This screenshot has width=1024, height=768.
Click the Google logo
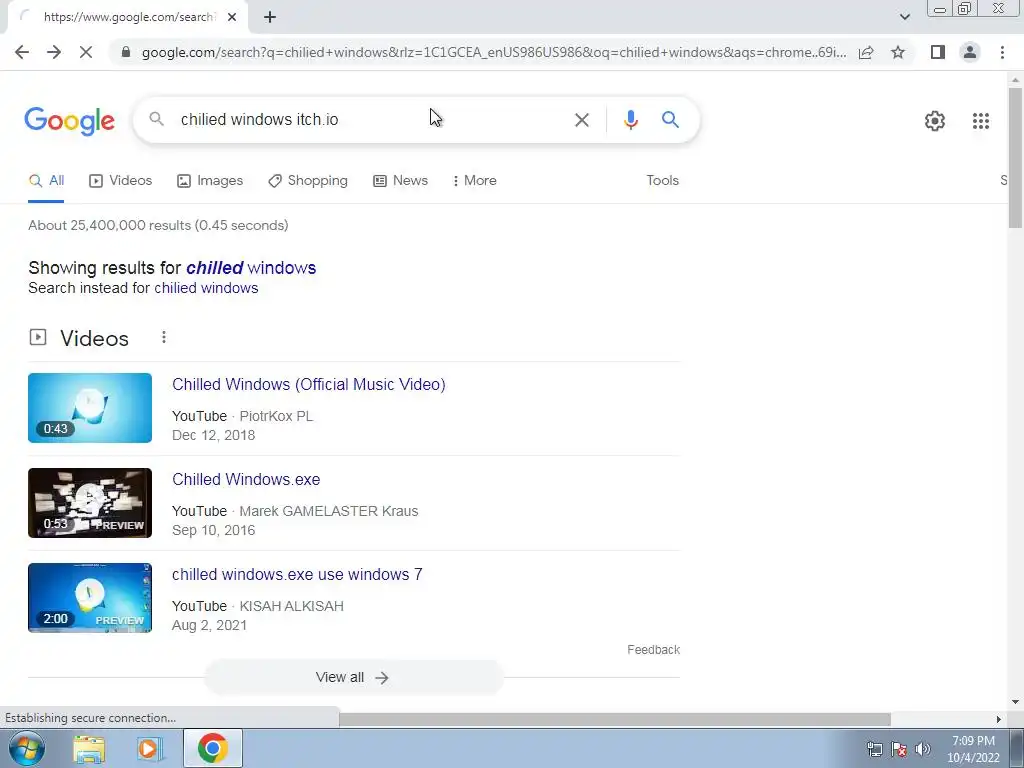point(69,121)
